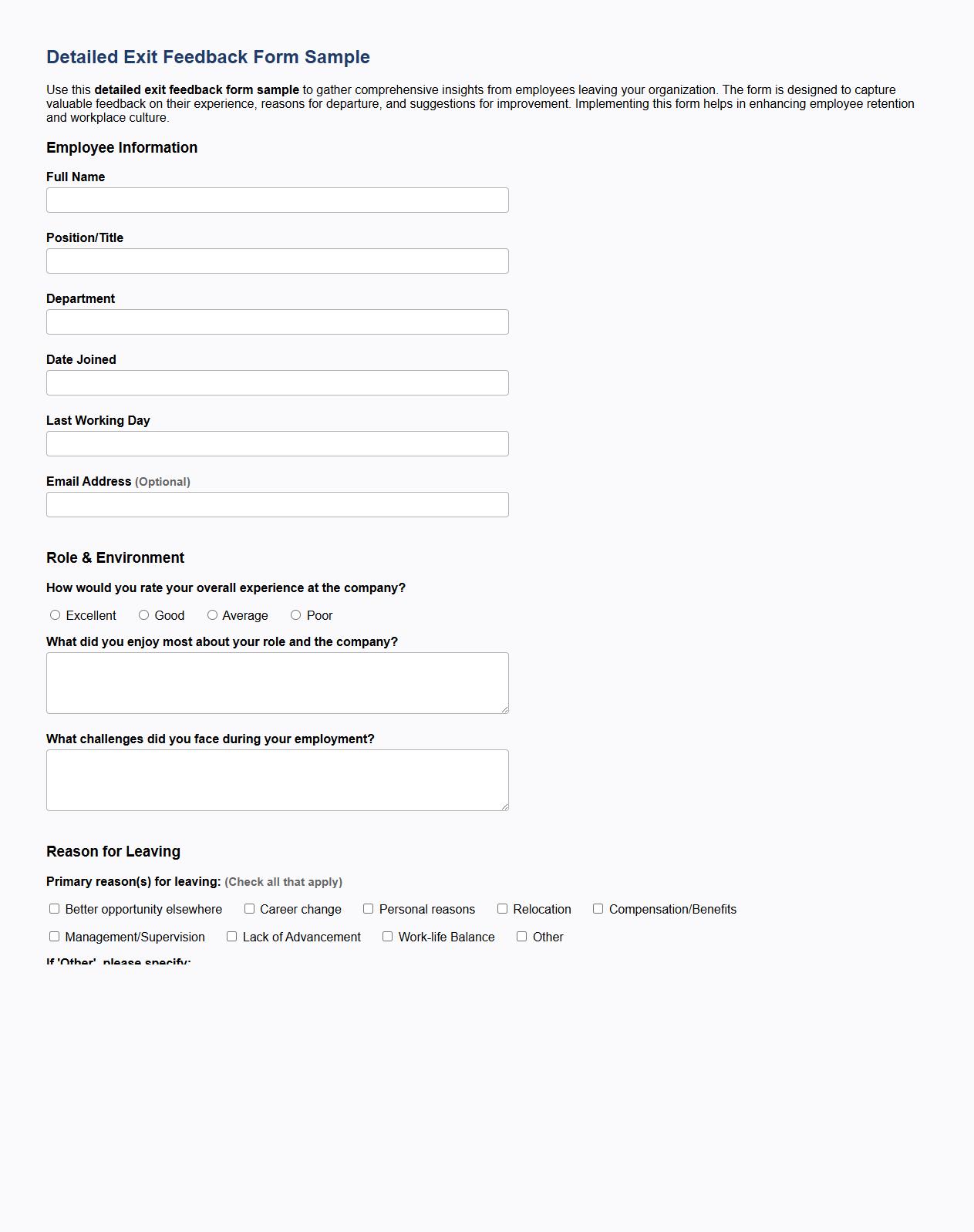Click the challenges faced text area
The width and height of the screenshot is (974, 1232).
click(x=277, y=779)
